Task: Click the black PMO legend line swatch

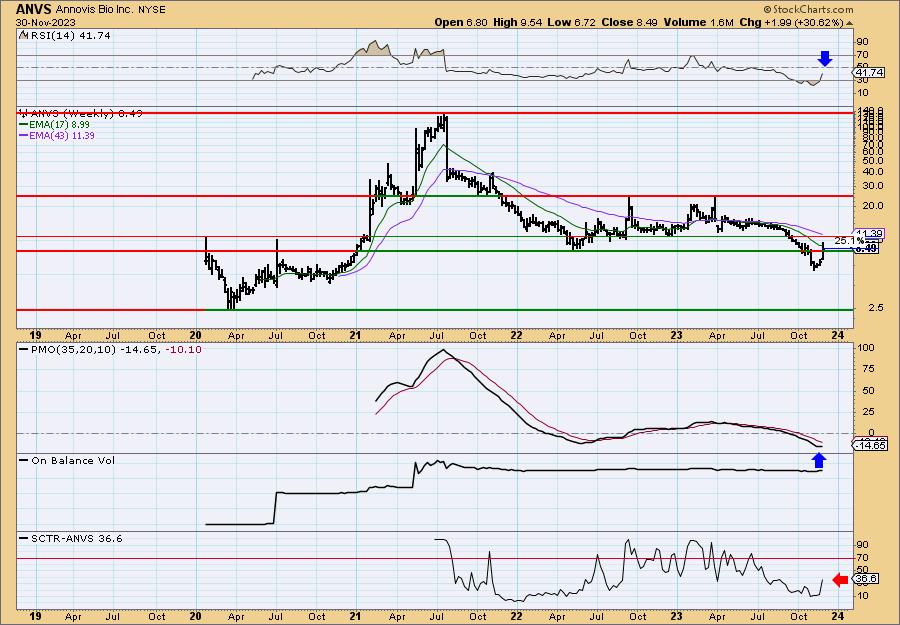Action: tap(24, 350)
